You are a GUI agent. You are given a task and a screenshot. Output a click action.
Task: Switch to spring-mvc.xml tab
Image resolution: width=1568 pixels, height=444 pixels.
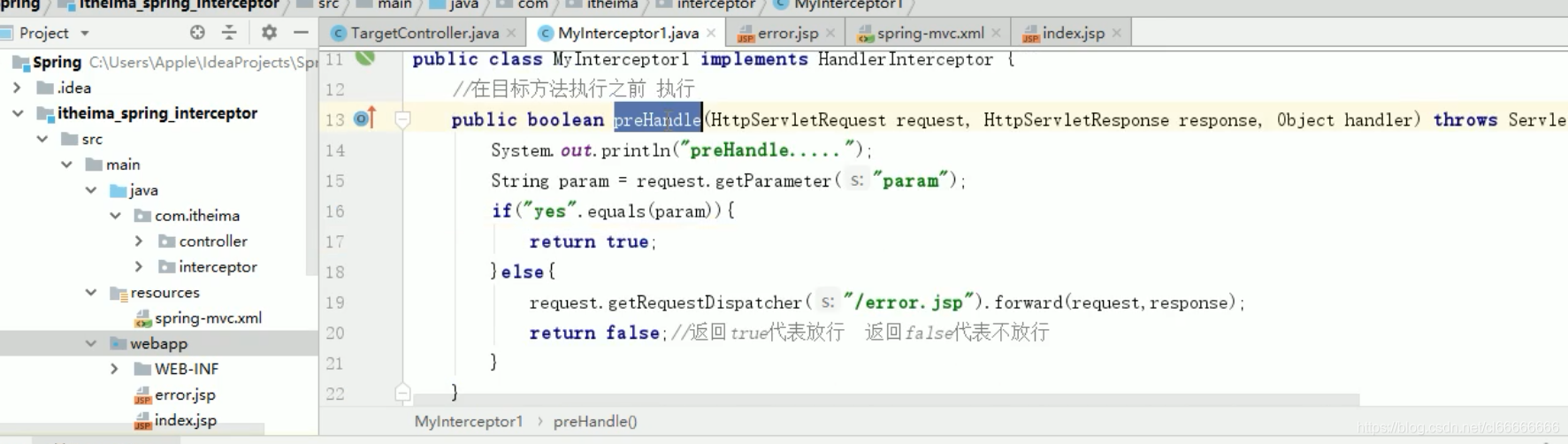pos(929,33)
